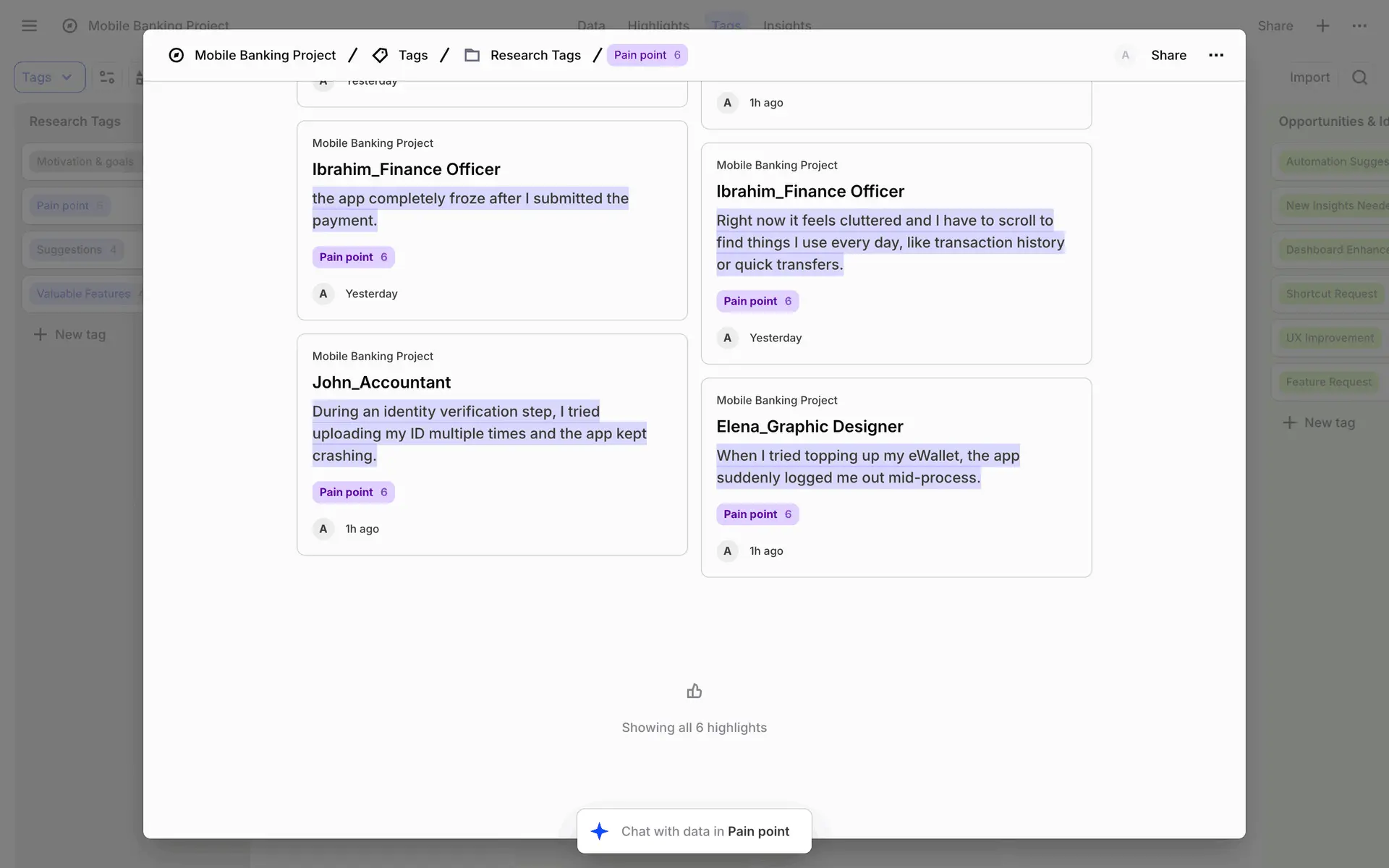The height and width of the screenshot is (868, 1389).
Task: Expand the Tags view dropdown
Action: pyautogui.click(x=49, y=77)
